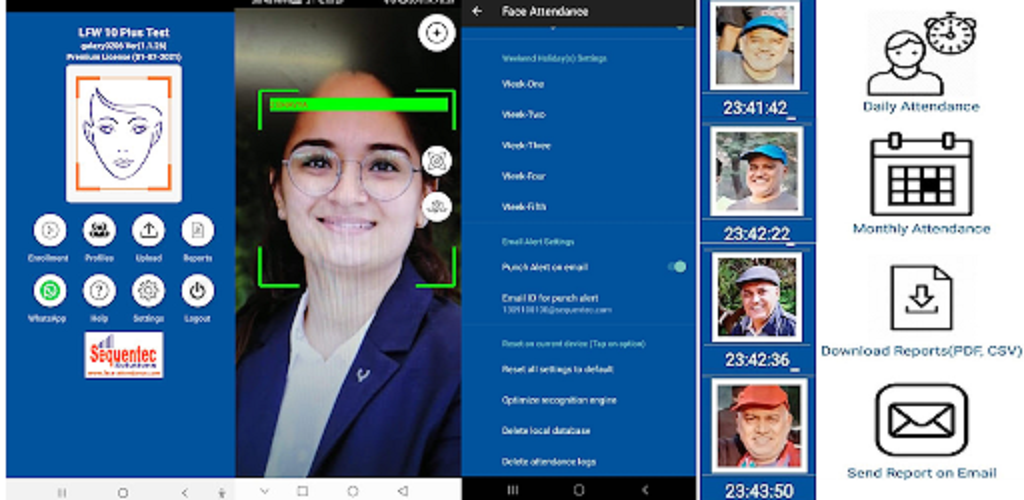Select Reset all settings to default
1024x500 pixels.
[x=557, y=369]
